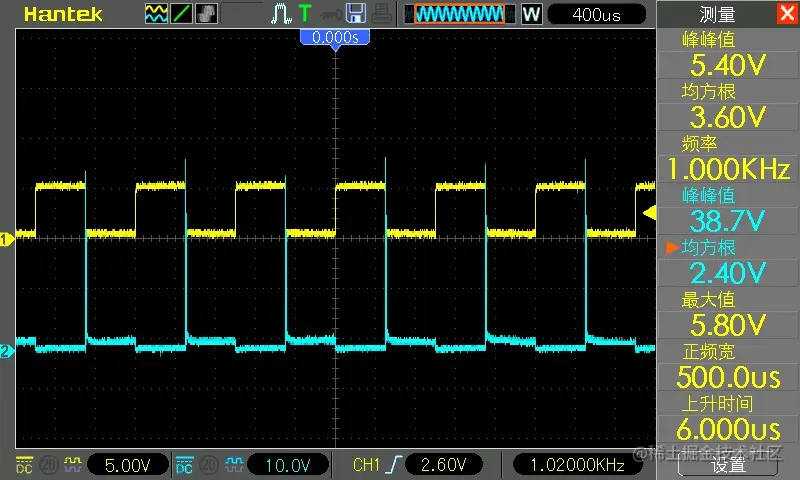Click the 设置 settings button
Screen dimensions: 800x480
click(x=728, y=465)
